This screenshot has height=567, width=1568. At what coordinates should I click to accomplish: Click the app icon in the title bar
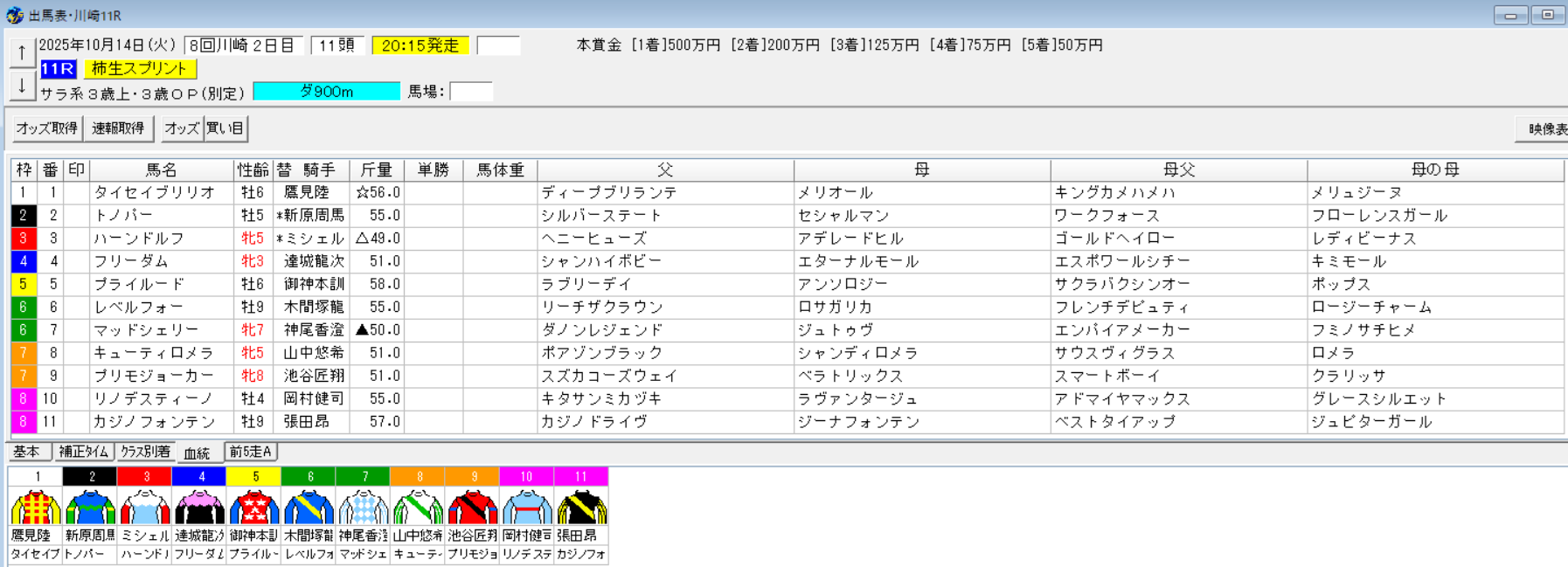pyautogui.click(x=14, y=15)
